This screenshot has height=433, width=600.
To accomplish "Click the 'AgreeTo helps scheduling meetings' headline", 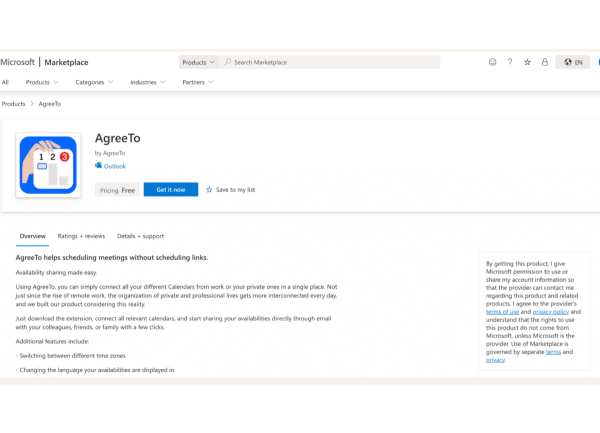I will pos(112,257).
